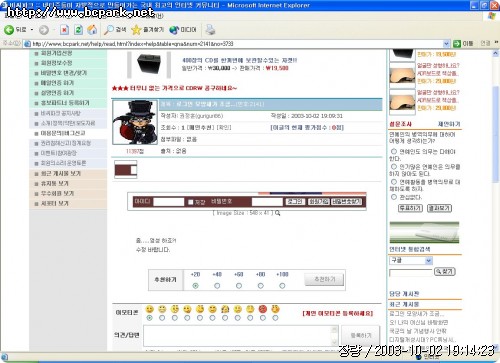Select the +60 recommendation radio button
The height and width of the screenshot is (363, 500).
click(239, 286)
